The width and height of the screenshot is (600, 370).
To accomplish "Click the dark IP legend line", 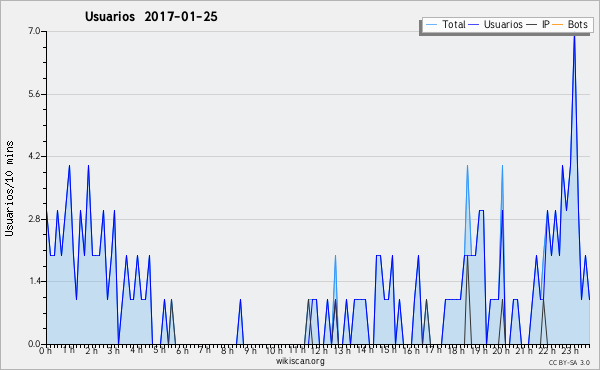I will [532, 25].
